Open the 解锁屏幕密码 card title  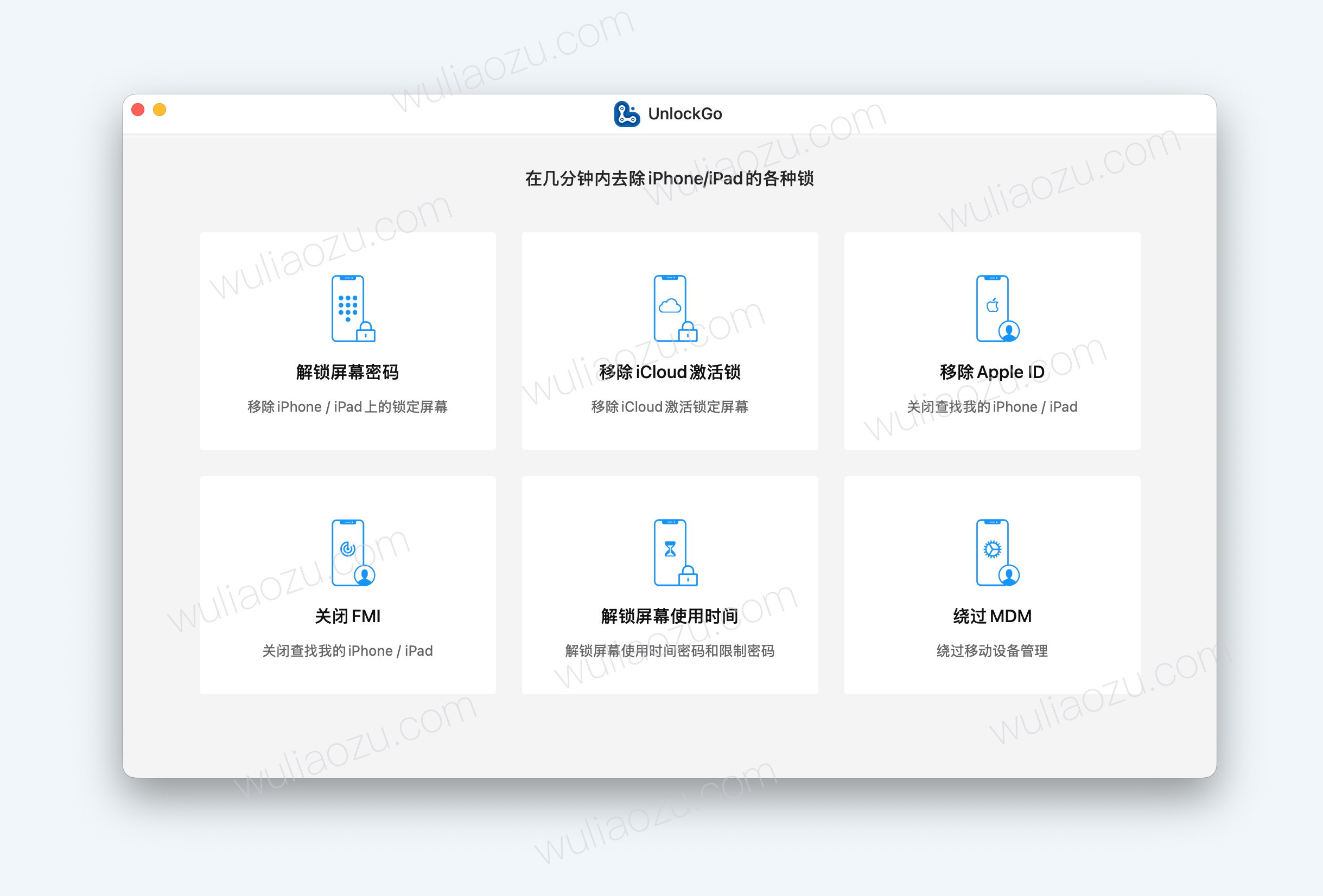point(347,372)
